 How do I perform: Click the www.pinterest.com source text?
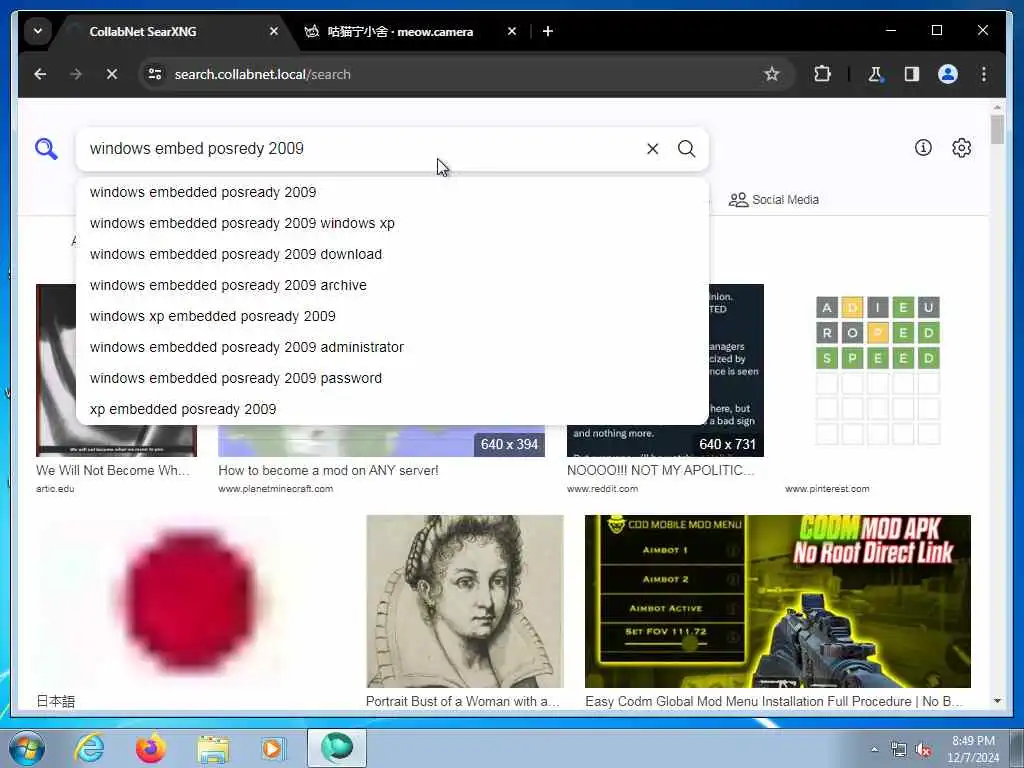(x=827, y=488)
